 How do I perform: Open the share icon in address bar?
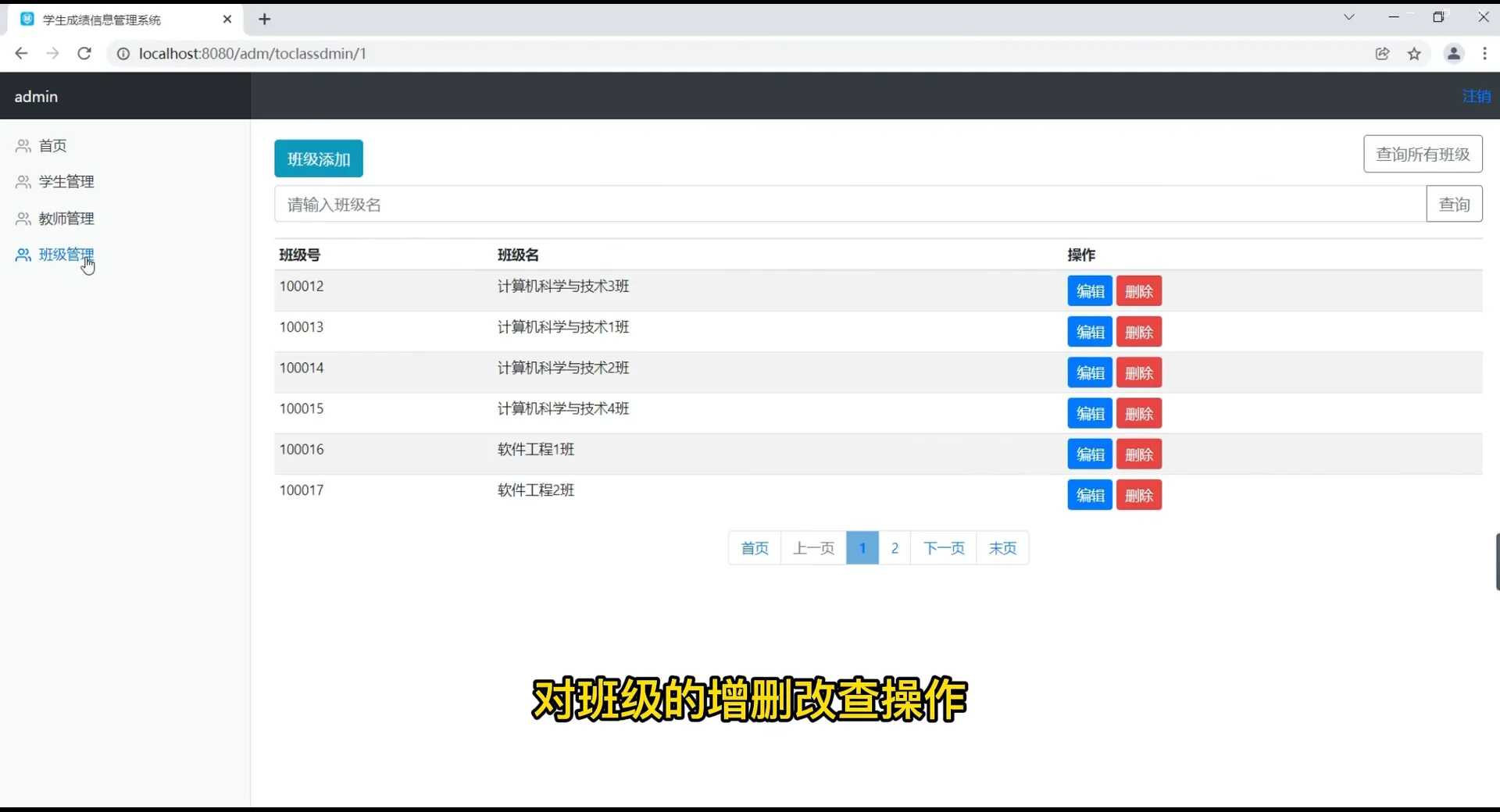[x=1383, y=53]
